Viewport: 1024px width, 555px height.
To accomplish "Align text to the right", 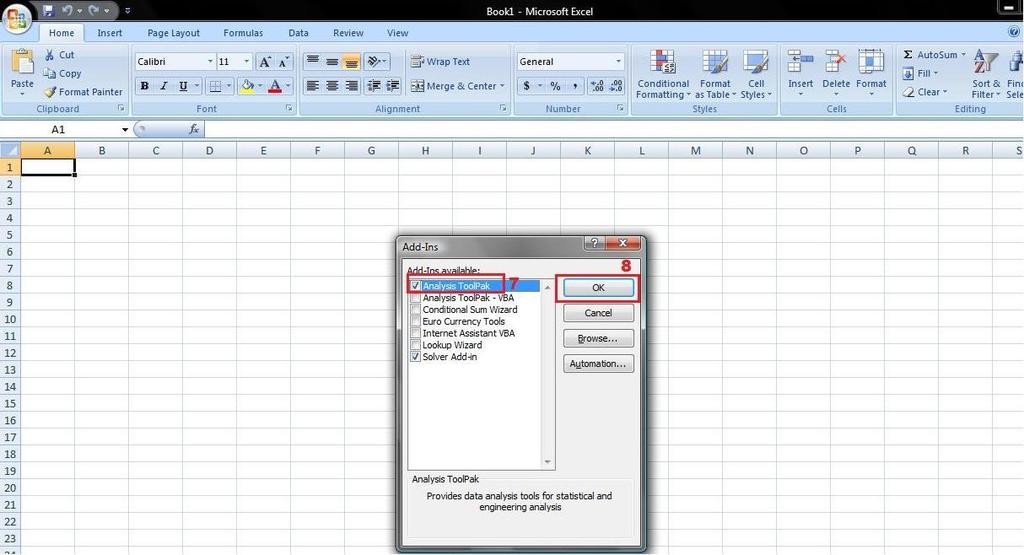I will click(351, 86).
